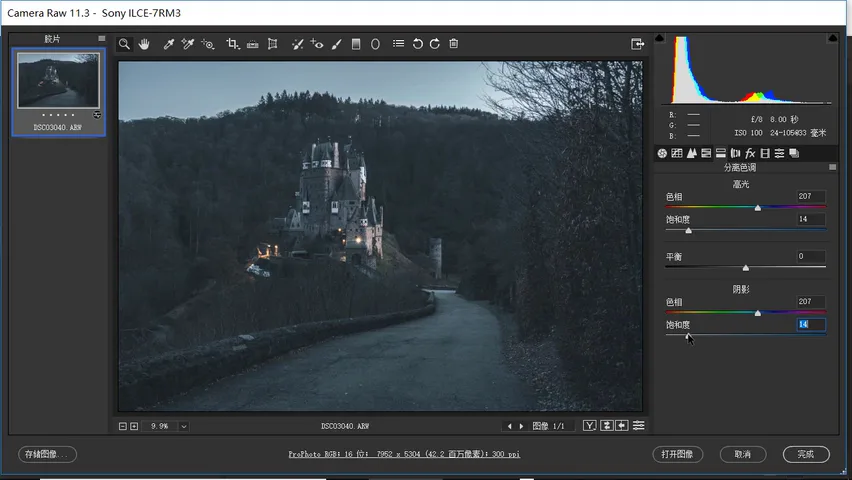Image resolution: width=852 pixels, height=480 pixels.
Task: Adjust the Shadows (阴影) hue (色相) slider
Action: (757, 313)
